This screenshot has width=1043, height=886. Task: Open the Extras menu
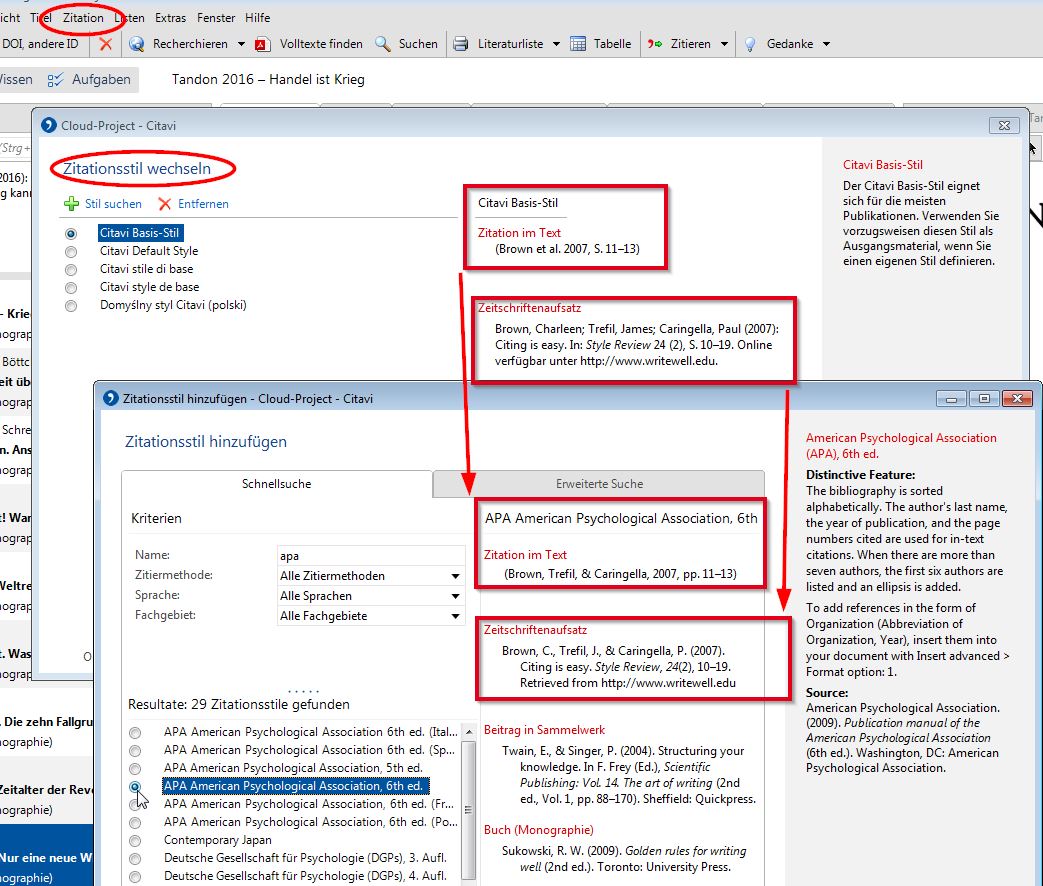(x=170, y=18)
